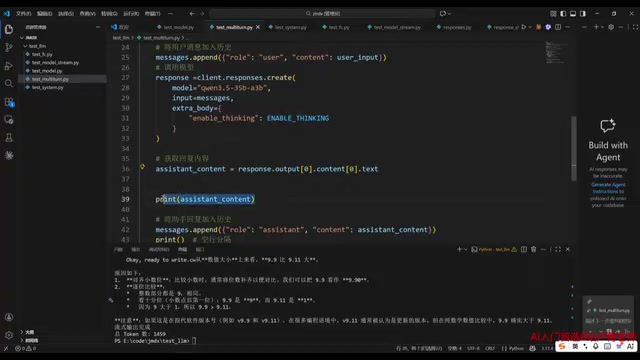The height and width of the screenshot is (360, 640).
Task: Split the editor to the right
Action: click(558, 27)
